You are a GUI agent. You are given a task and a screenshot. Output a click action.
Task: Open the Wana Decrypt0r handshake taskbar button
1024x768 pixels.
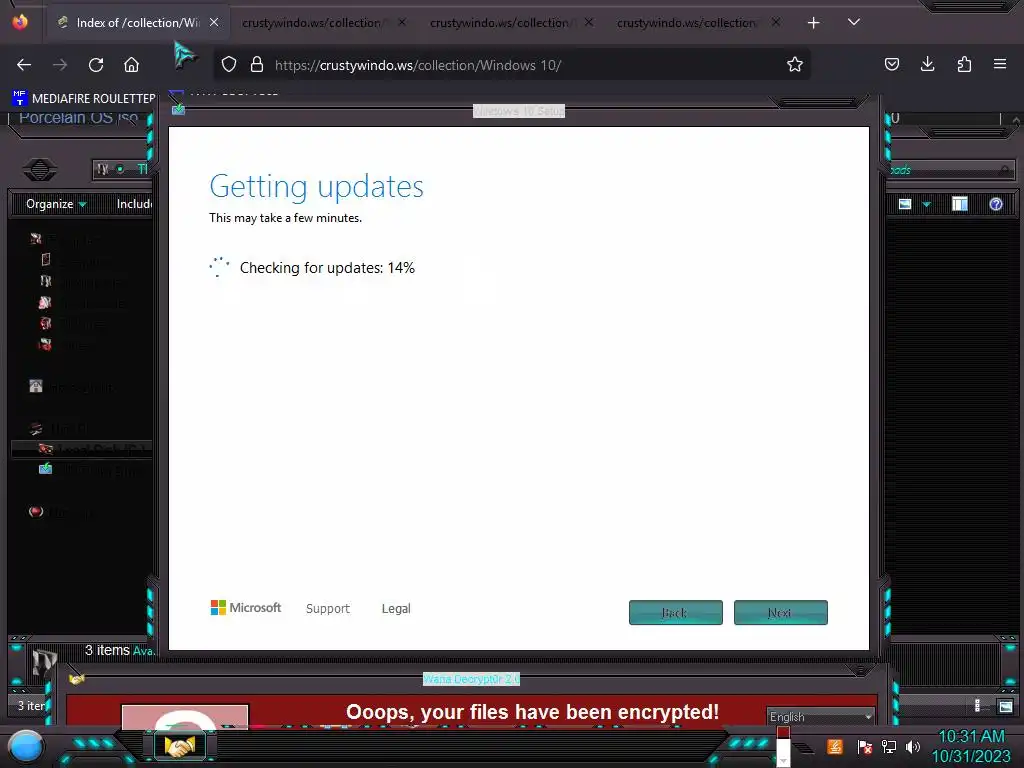tap(180, 746)
